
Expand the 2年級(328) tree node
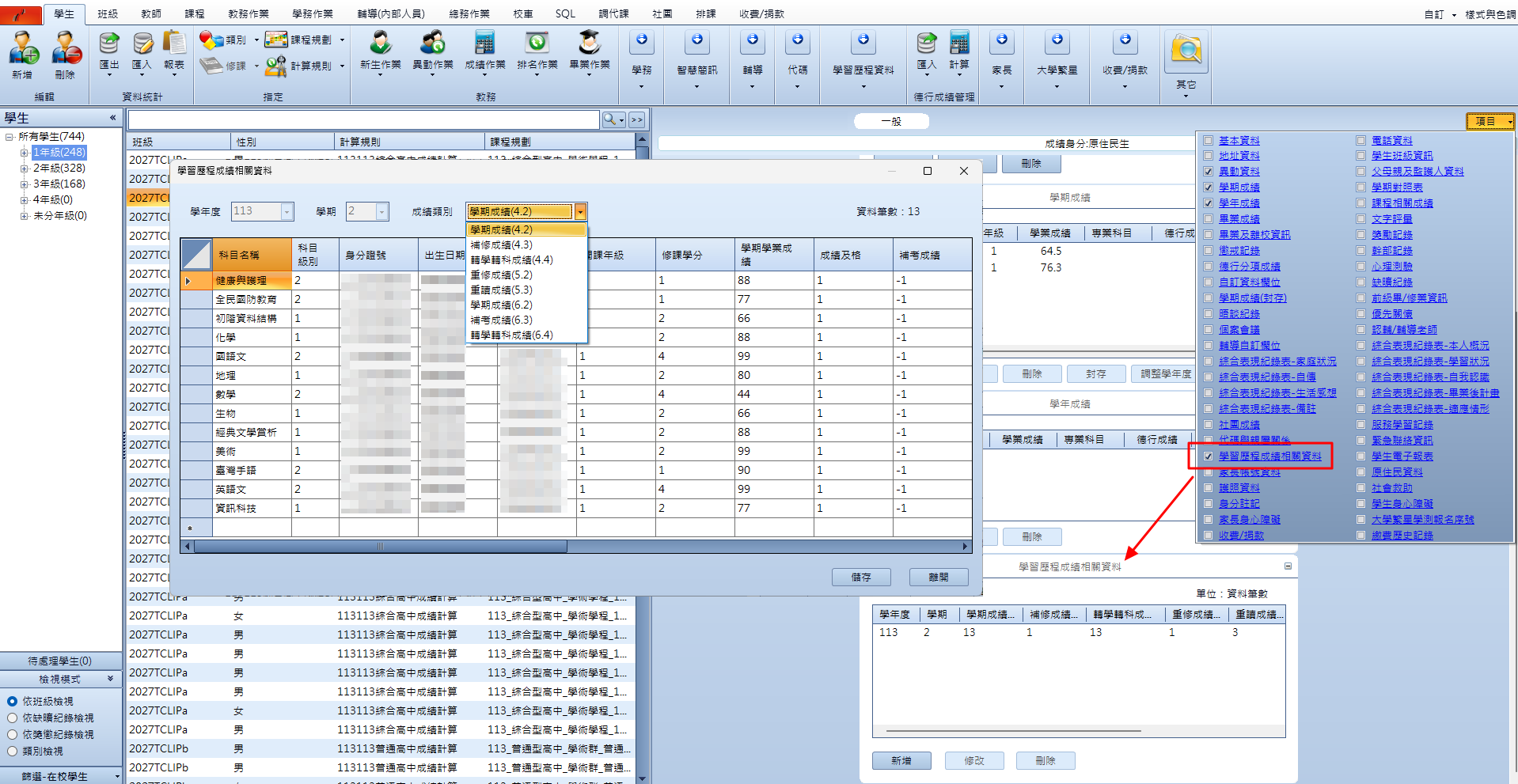pos(24,169)
